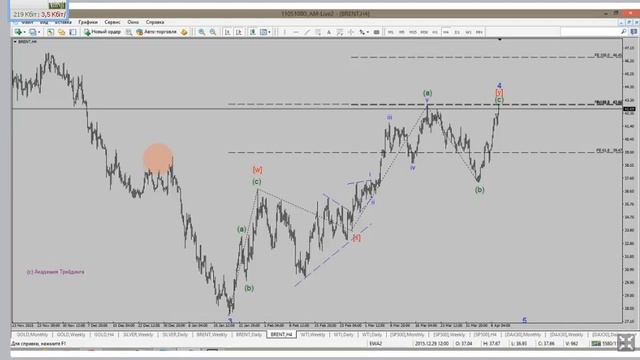
Task: Expand the Templates dropdown arrow
Action: 270,32
